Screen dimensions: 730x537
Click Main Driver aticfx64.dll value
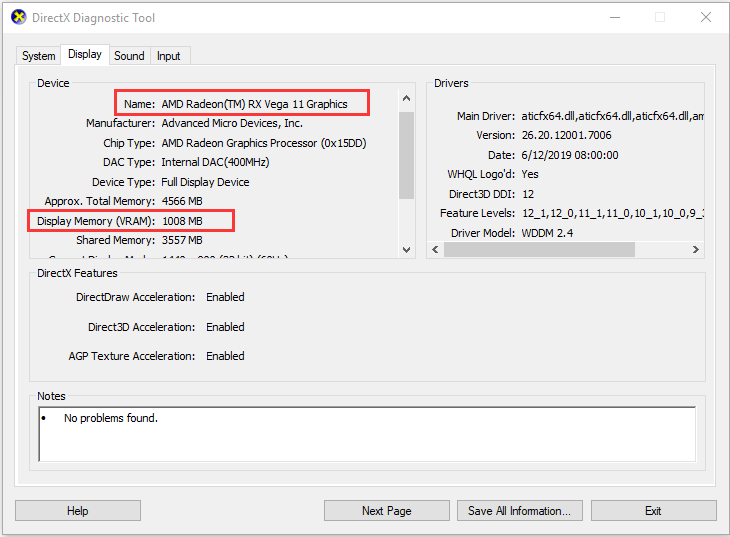[612, 116]
